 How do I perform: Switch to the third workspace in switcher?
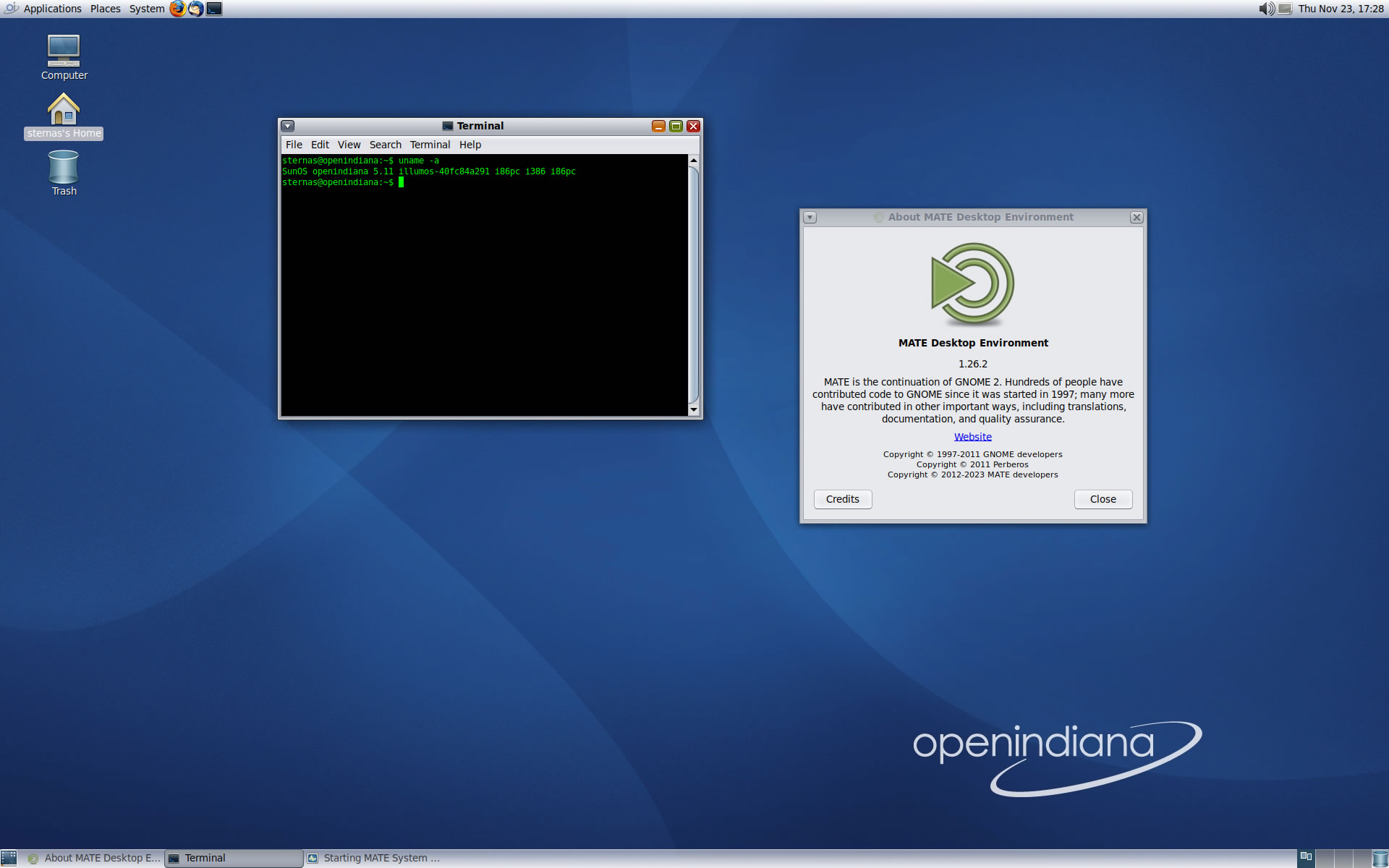coord(1343,859)
